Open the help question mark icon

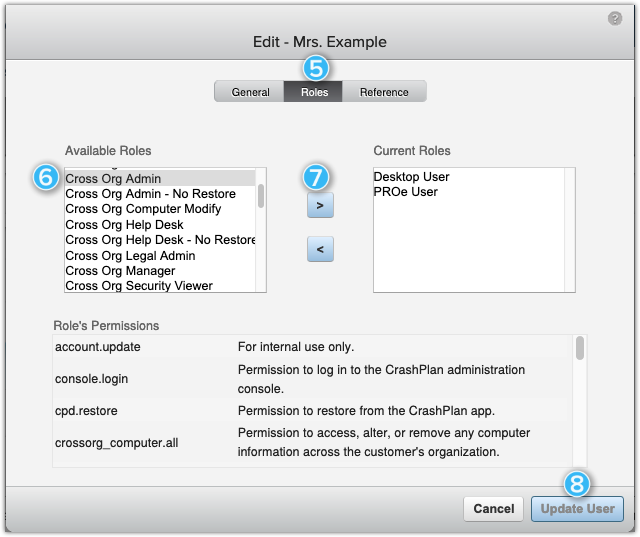(x=614, y=18)
